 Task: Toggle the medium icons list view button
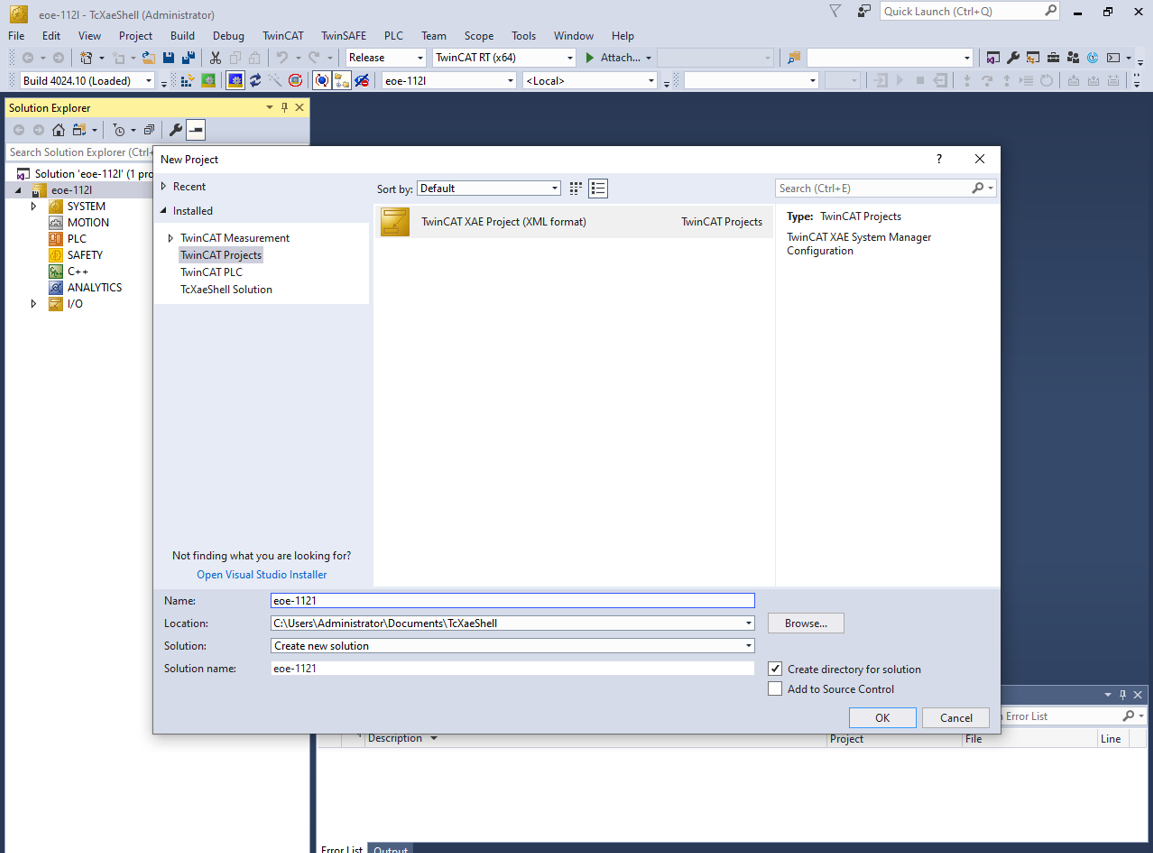click(x=598, y=188)
